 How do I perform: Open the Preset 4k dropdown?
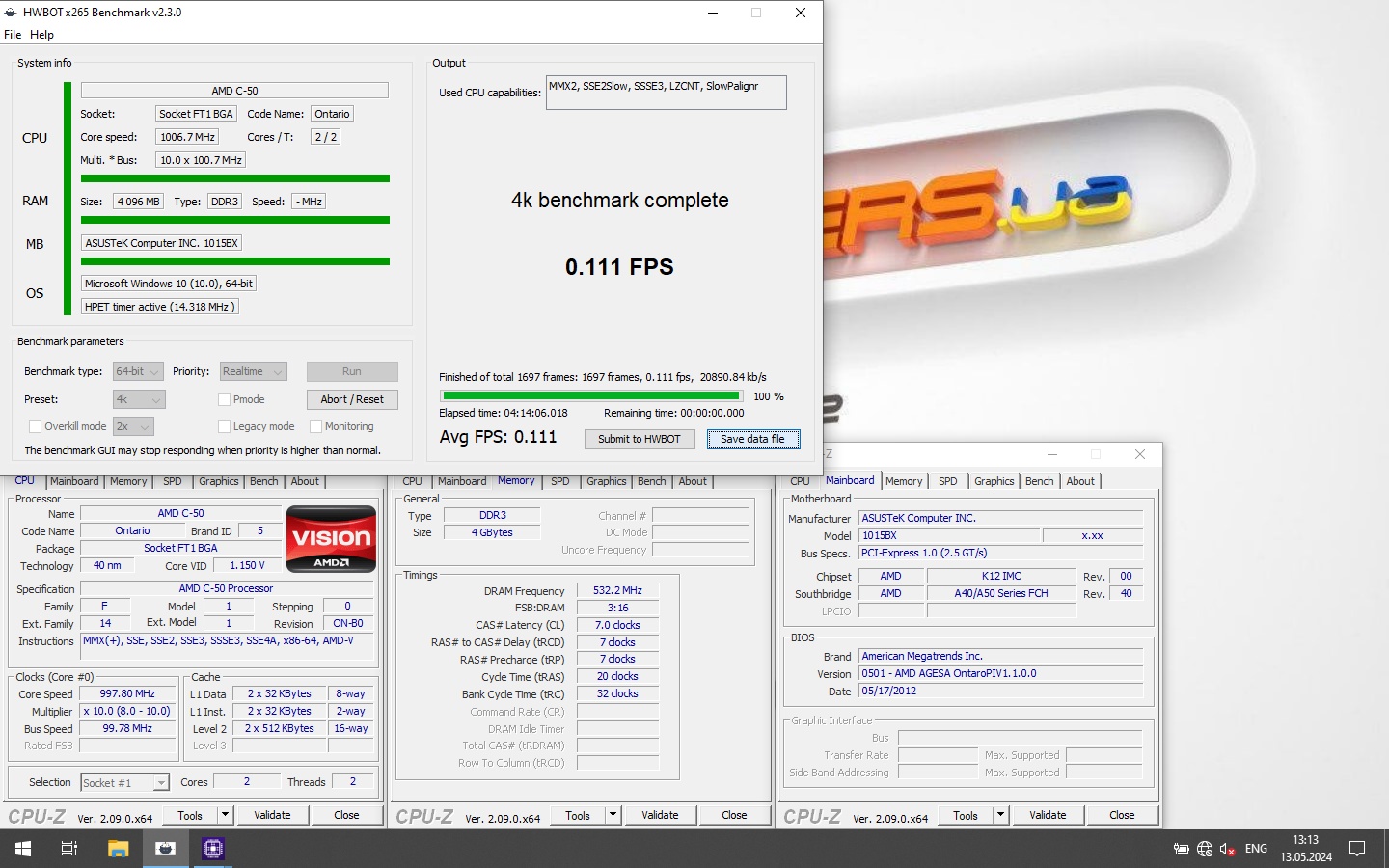[139, 399]
